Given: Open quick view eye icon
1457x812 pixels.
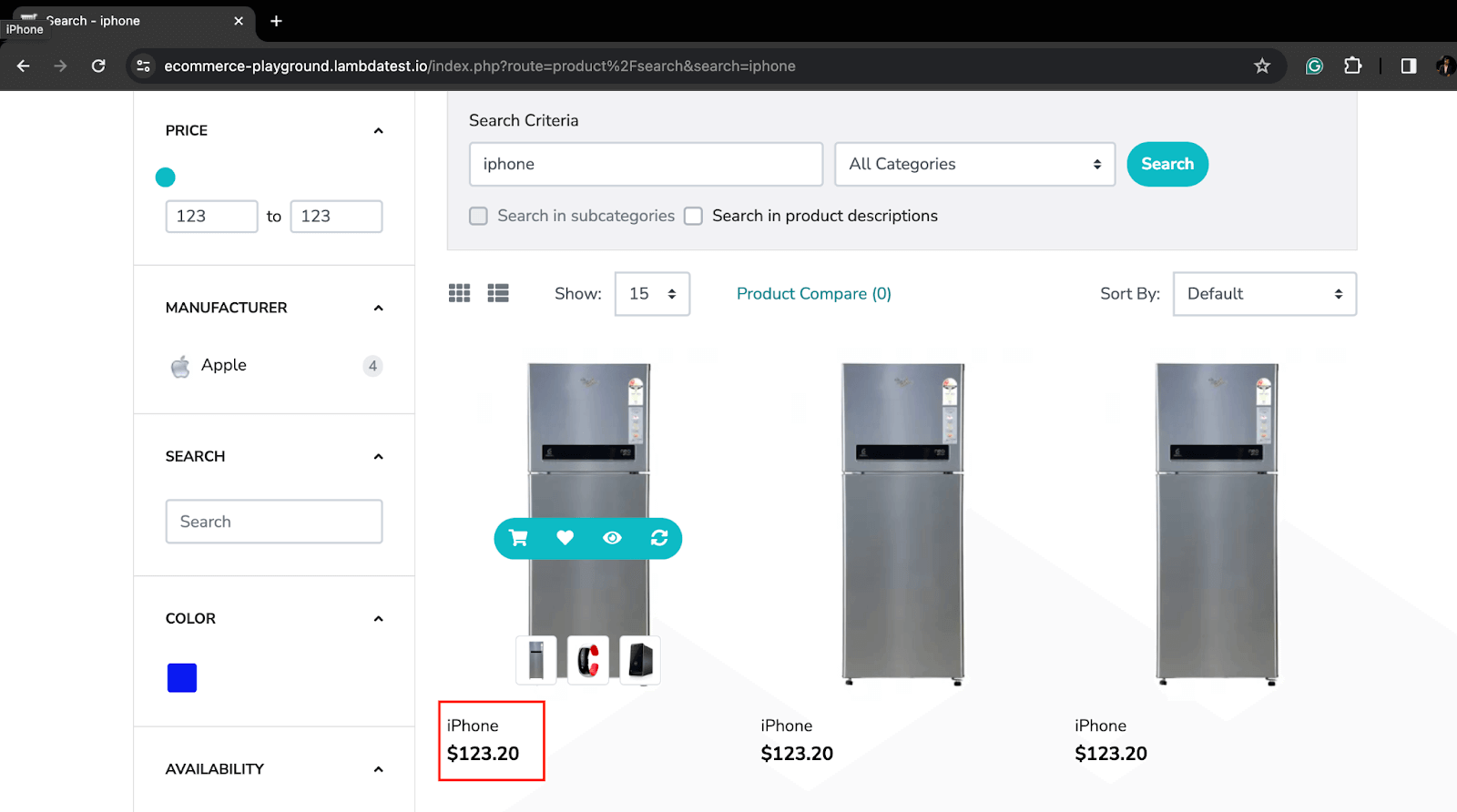Looking at the screenshot, I should tap(612, 538).
